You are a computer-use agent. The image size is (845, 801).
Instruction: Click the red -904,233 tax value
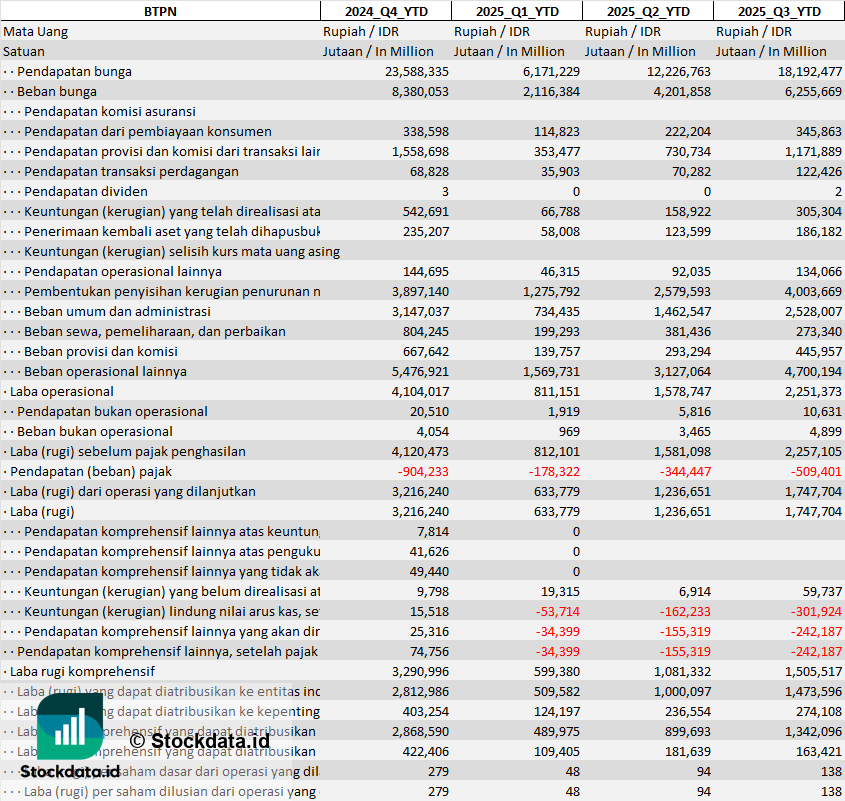pos(423,471)
